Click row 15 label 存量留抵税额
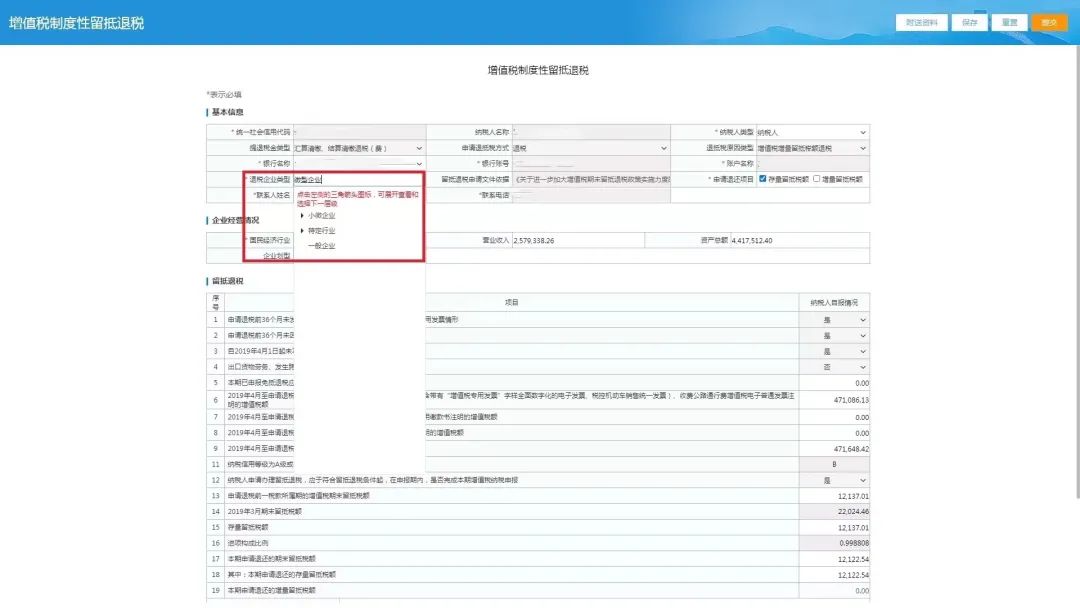 click(x=248, y=527)
